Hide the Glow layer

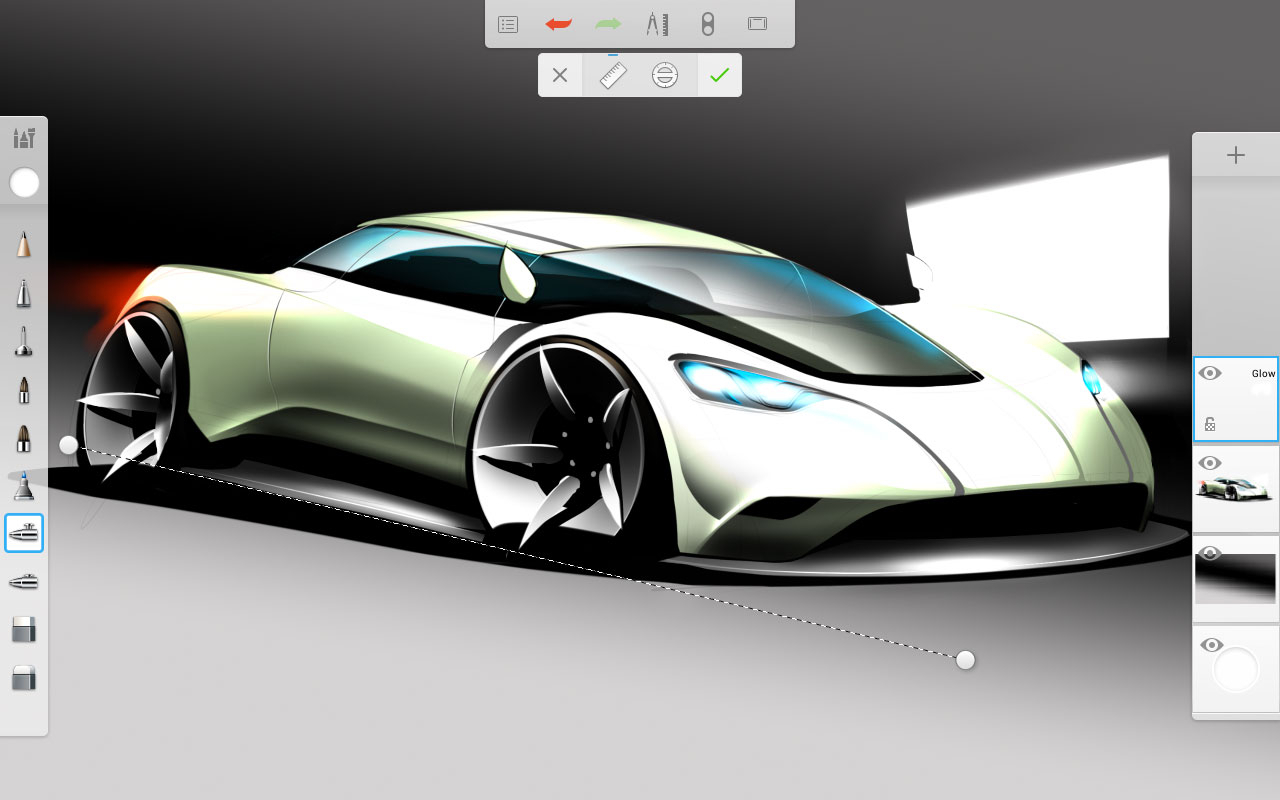coord(1210,372)
